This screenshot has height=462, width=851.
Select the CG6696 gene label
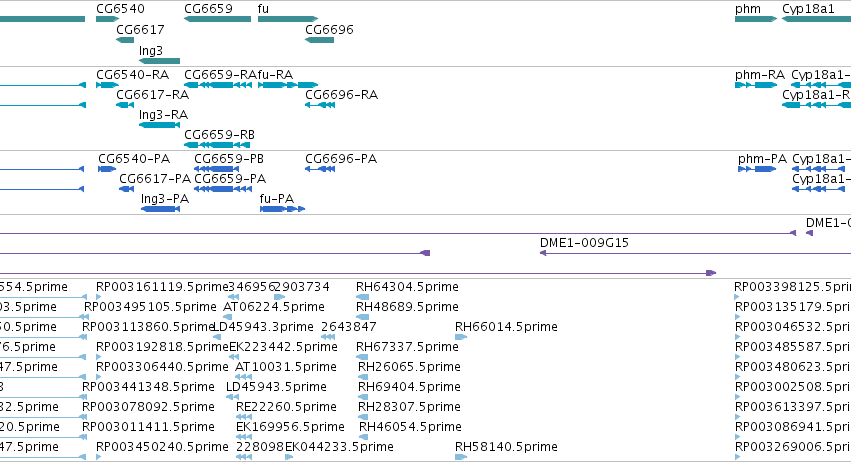tap(329, 29)
